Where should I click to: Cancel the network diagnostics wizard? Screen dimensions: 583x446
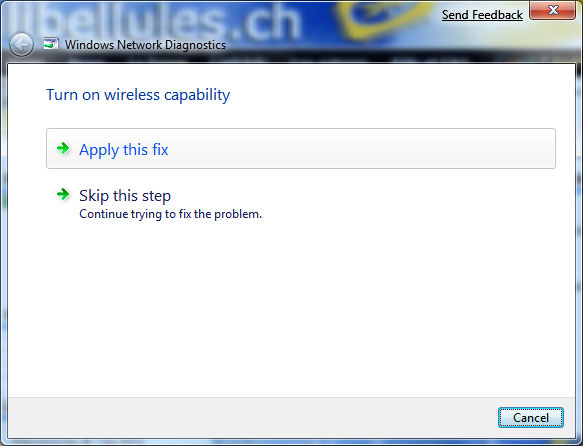(531, 418)
